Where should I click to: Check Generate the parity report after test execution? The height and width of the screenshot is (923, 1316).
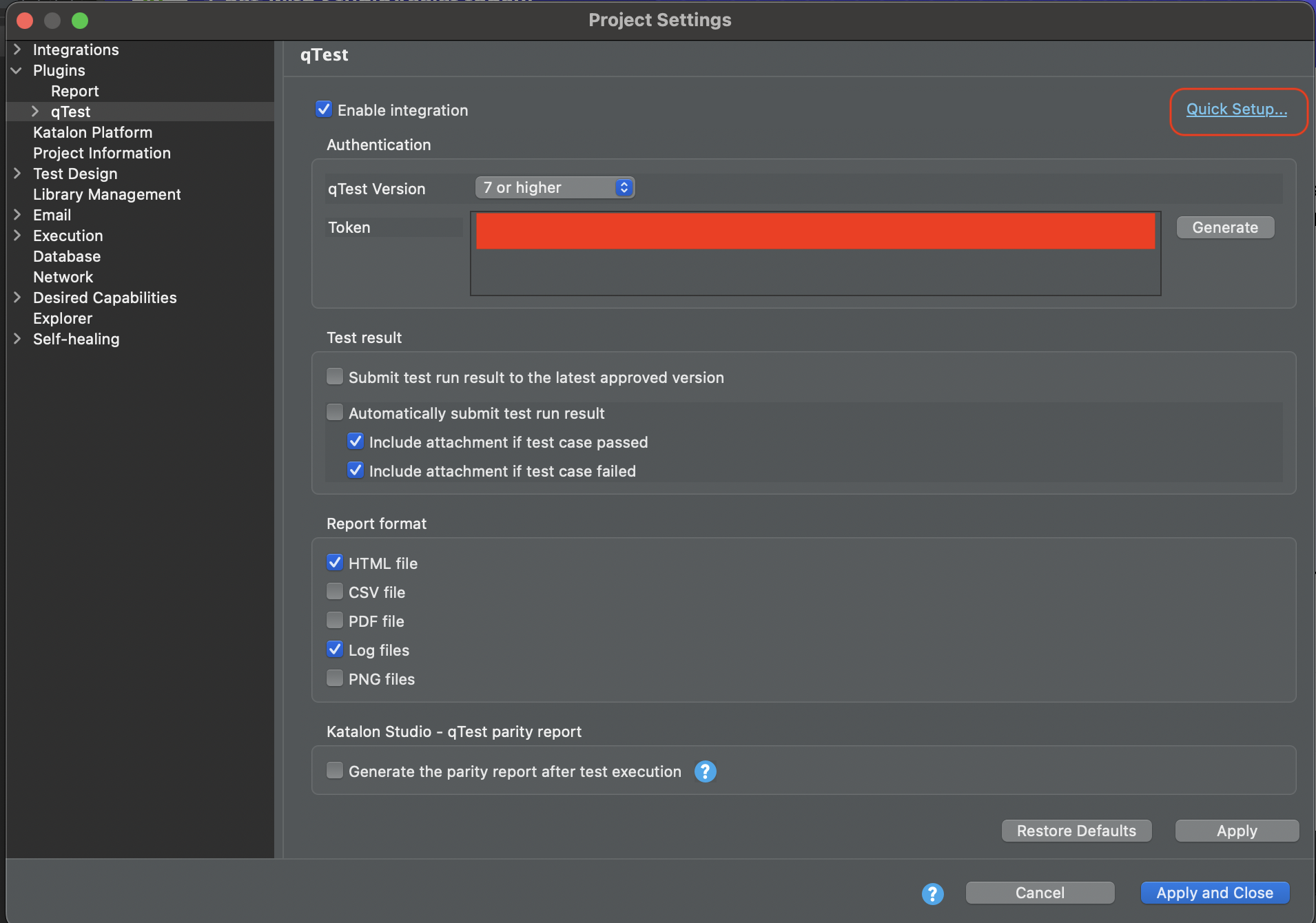(x=334, y=771)
